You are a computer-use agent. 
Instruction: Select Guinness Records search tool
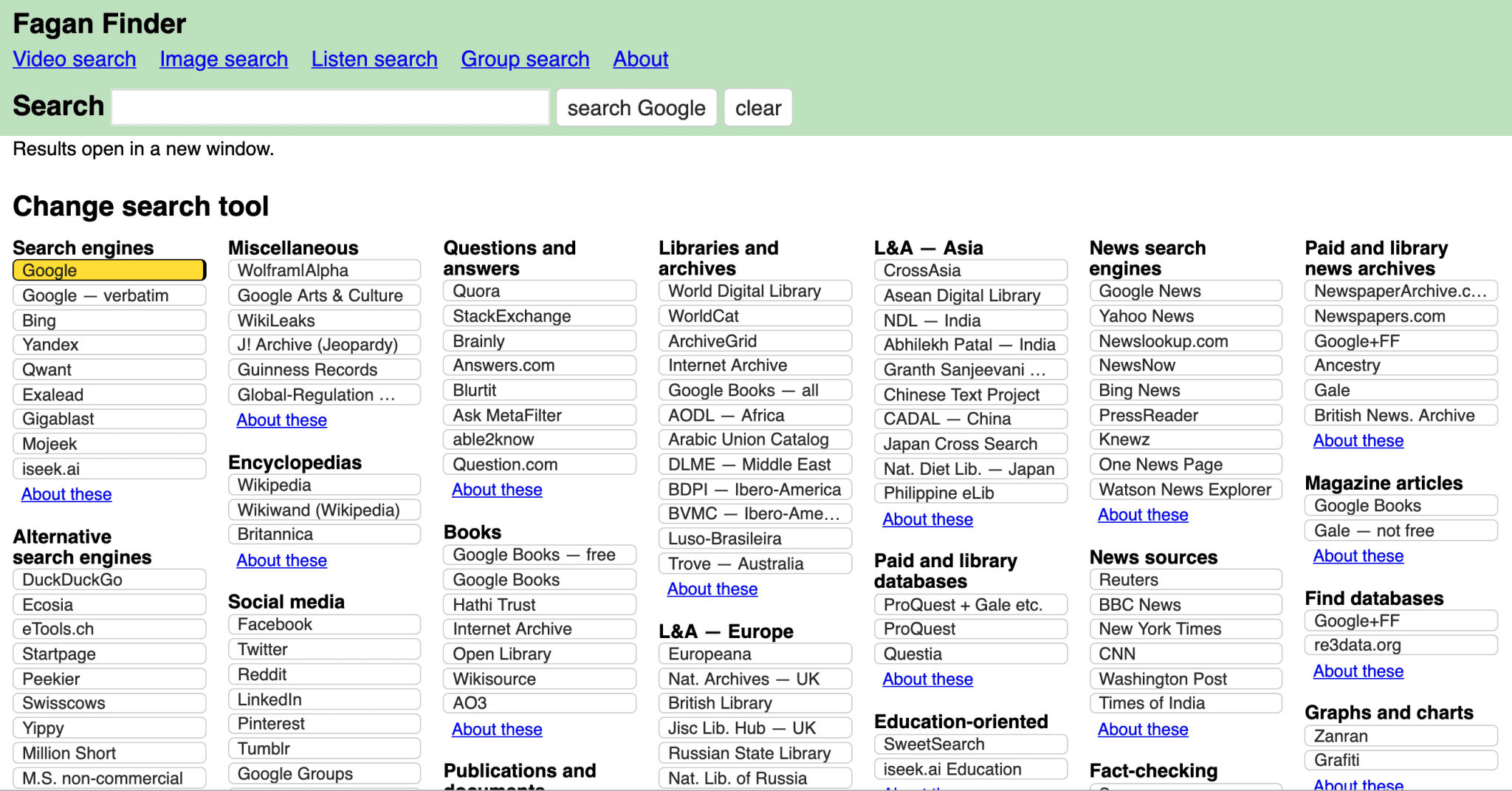click(x=325, y=370)
